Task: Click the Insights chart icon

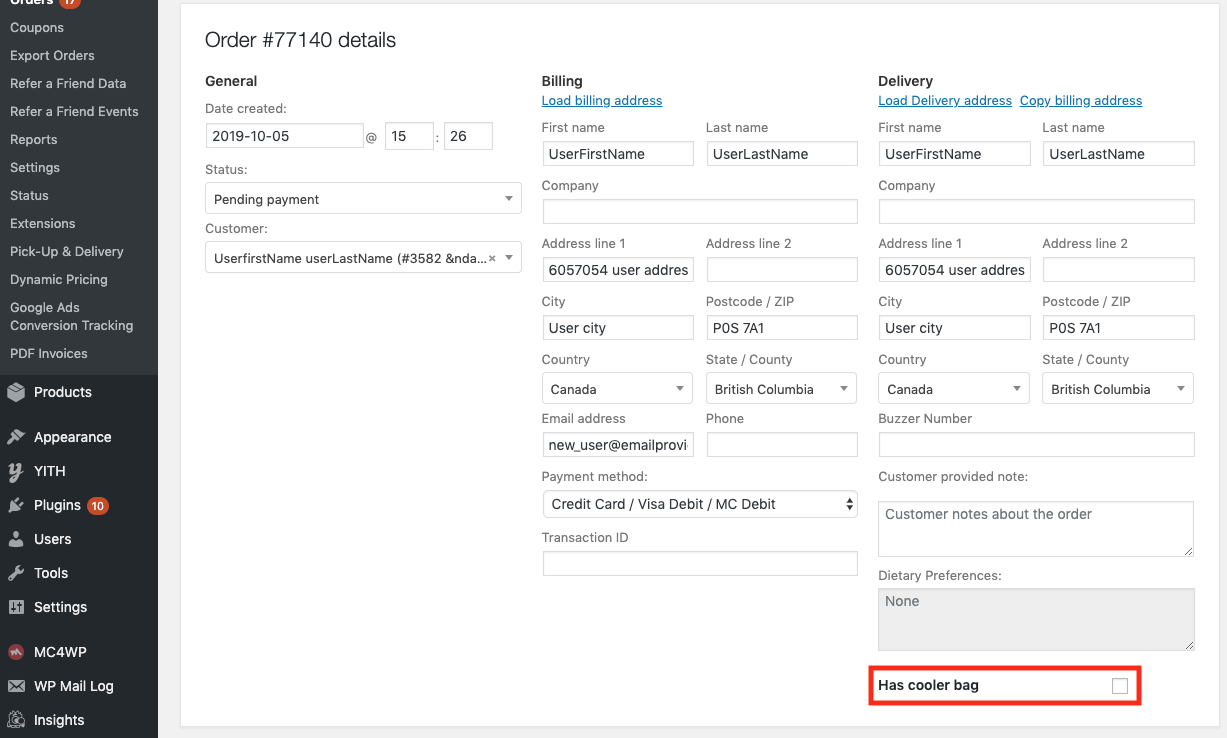Action: click(x=16, y=720)
